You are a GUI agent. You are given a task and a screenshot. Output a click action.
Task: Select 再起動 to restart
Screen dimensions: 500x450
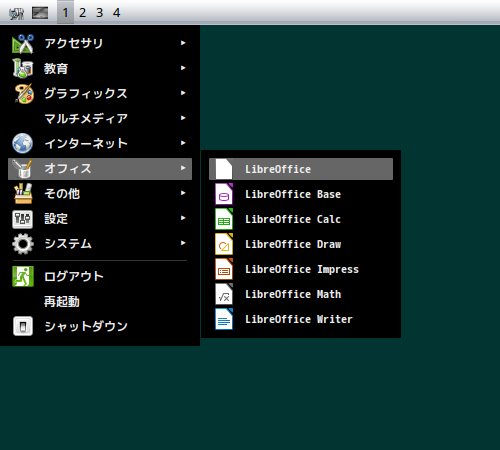[100, 301]
